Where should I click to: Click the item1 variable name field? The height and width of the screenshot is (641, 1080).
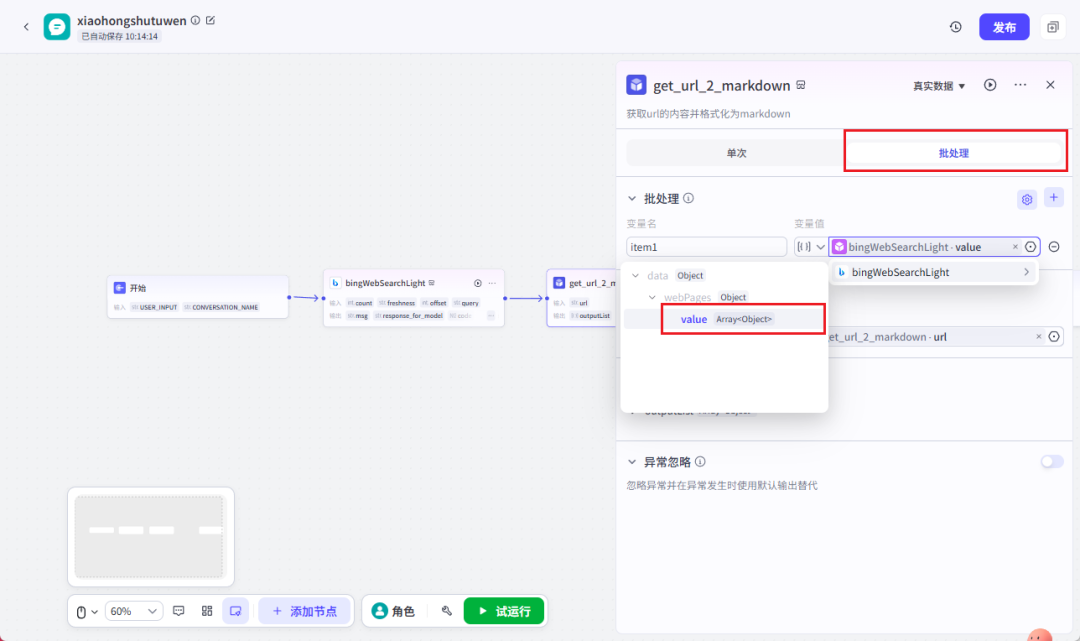coord(706,246)
